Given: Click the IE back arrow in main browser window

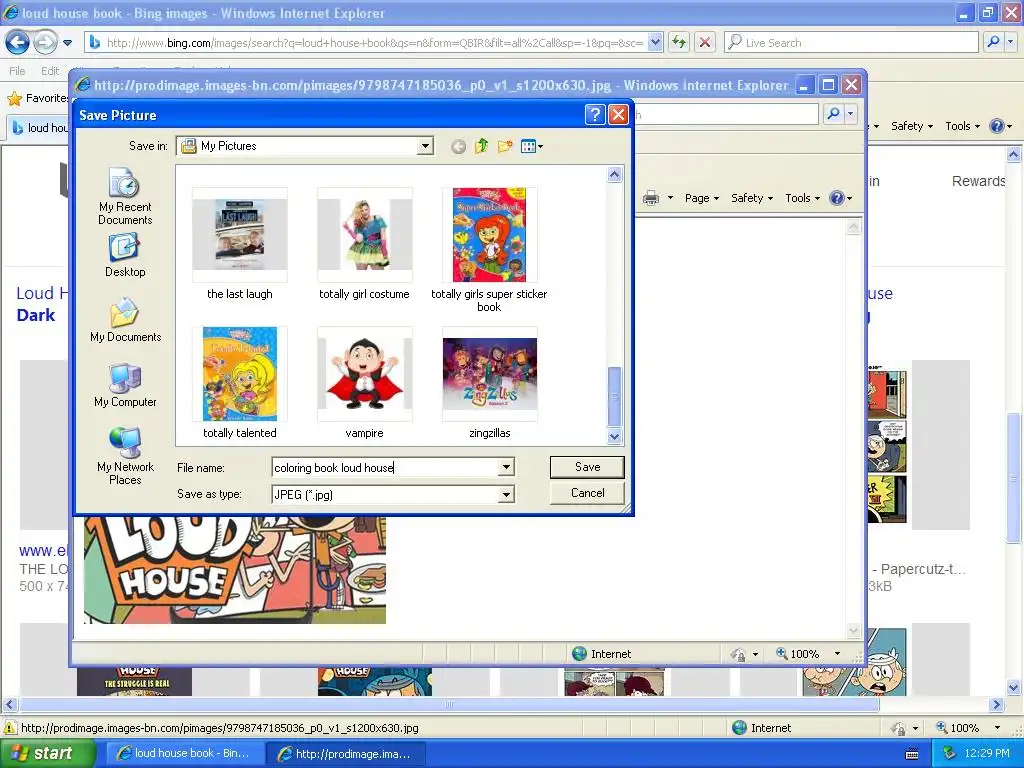Looking at the screenshot, I should click(x=18, y=42).
